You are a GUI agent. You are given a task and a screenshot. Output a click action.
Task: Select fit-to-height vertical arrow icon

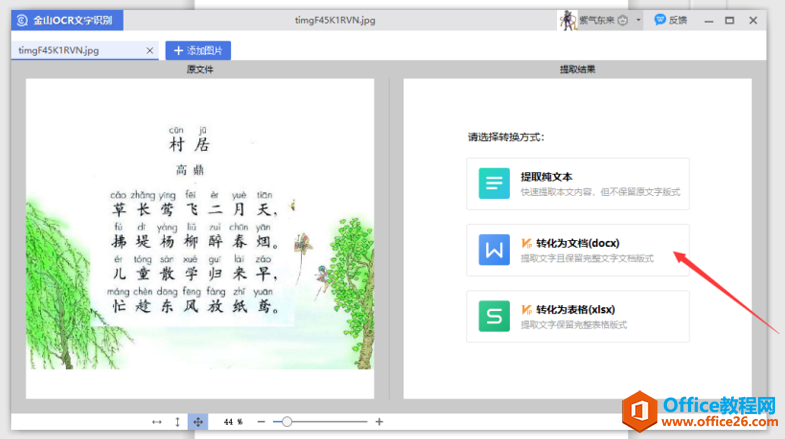[177, 422]
